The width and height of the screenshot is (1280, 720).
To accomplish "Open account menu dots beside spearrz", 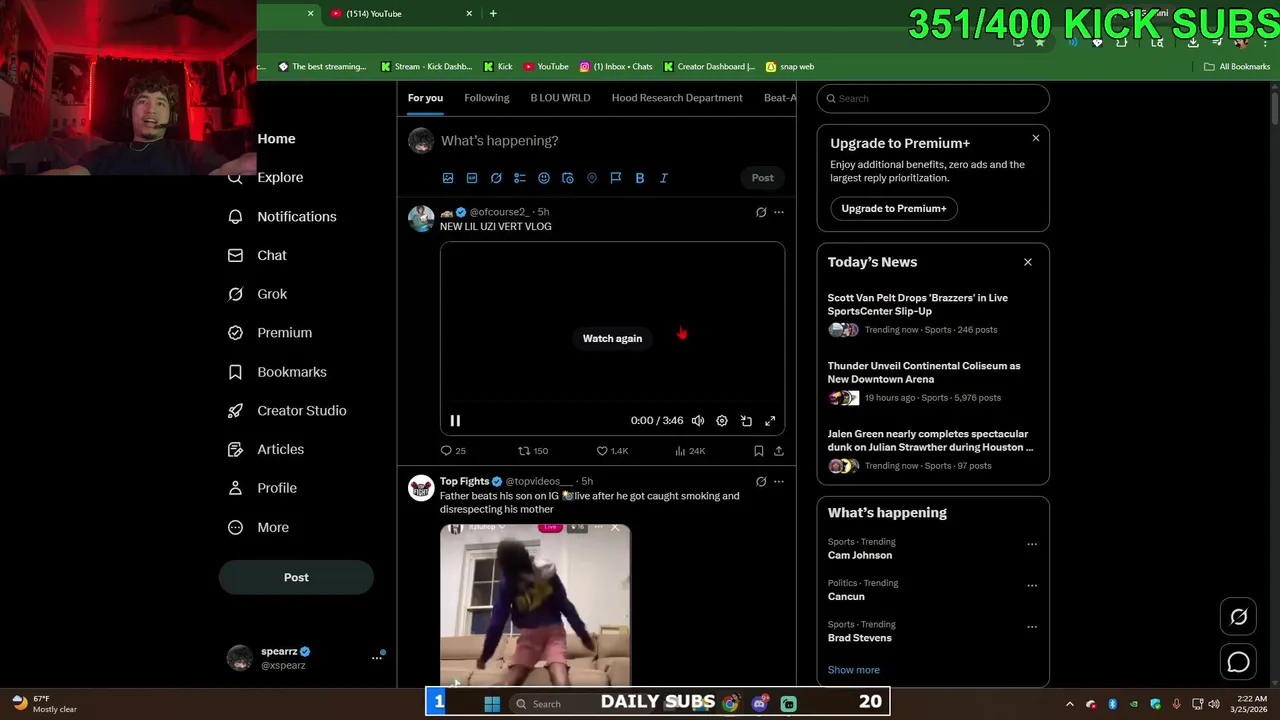I will [x=377, y=657].
